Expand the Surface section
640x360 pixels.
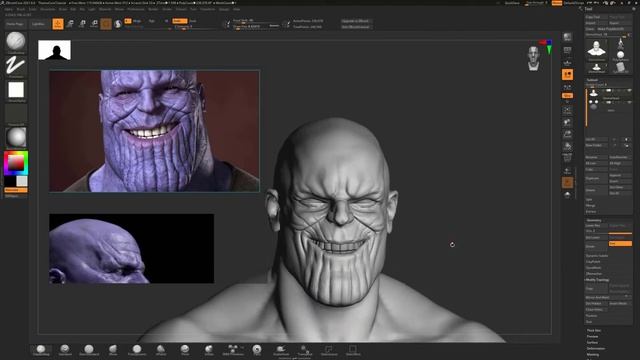click(592, 342)
